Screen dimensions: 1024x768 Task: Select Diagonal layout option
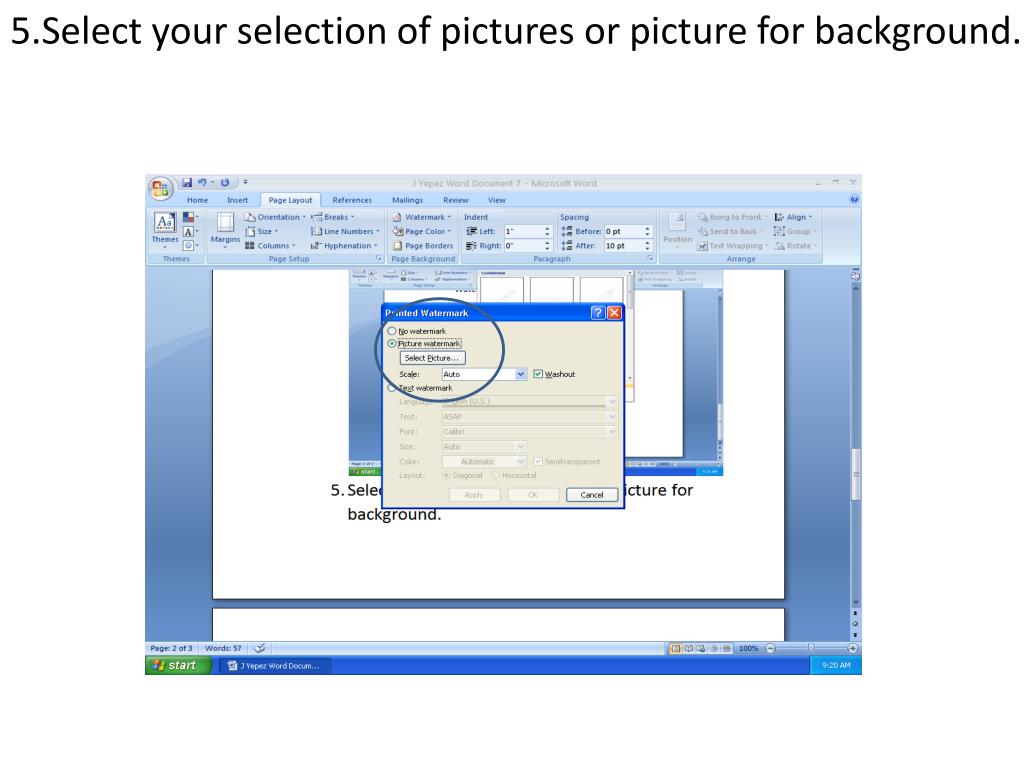(447, 475)
